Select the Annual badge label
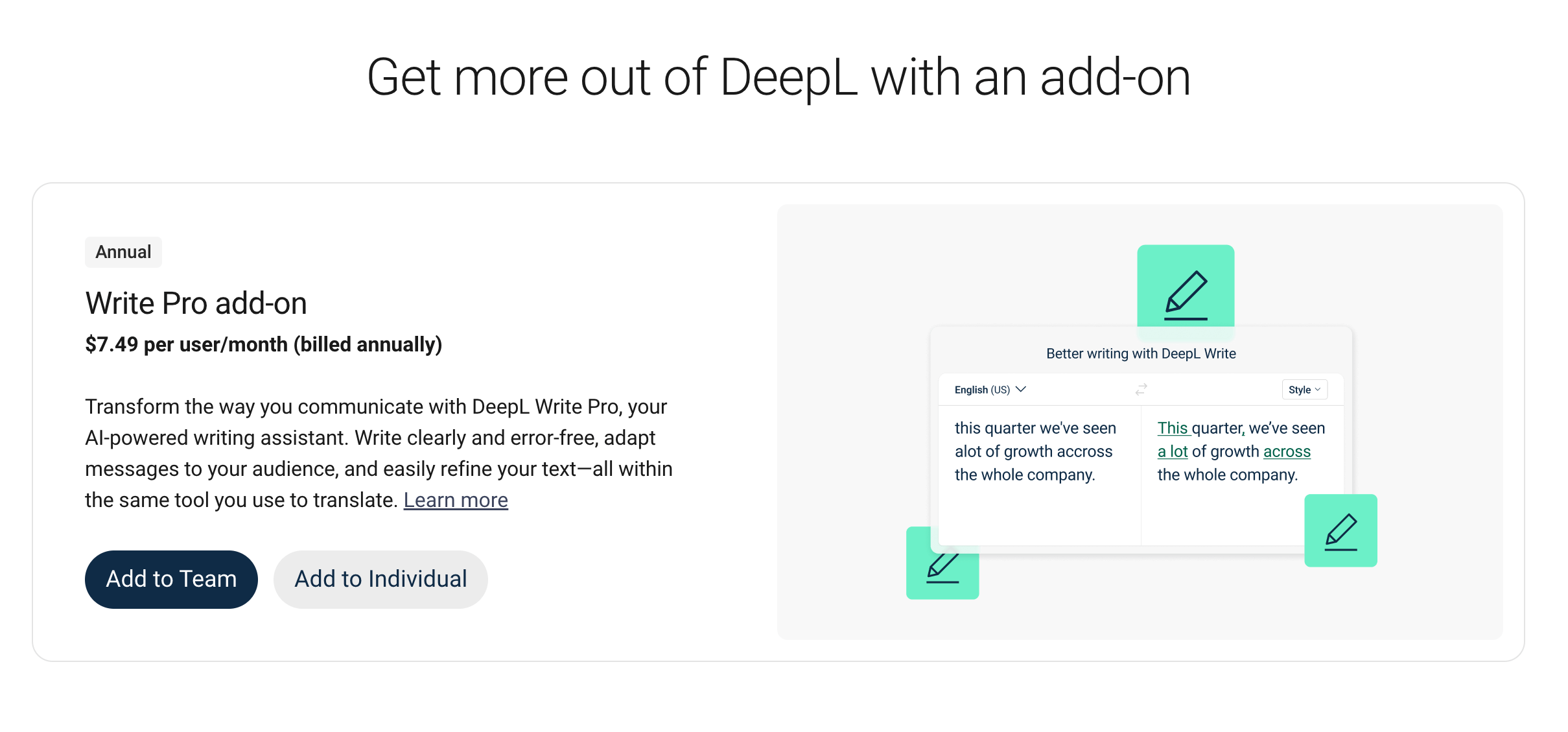The width and height of the screenshot is (1568, 732). point(123,252)
